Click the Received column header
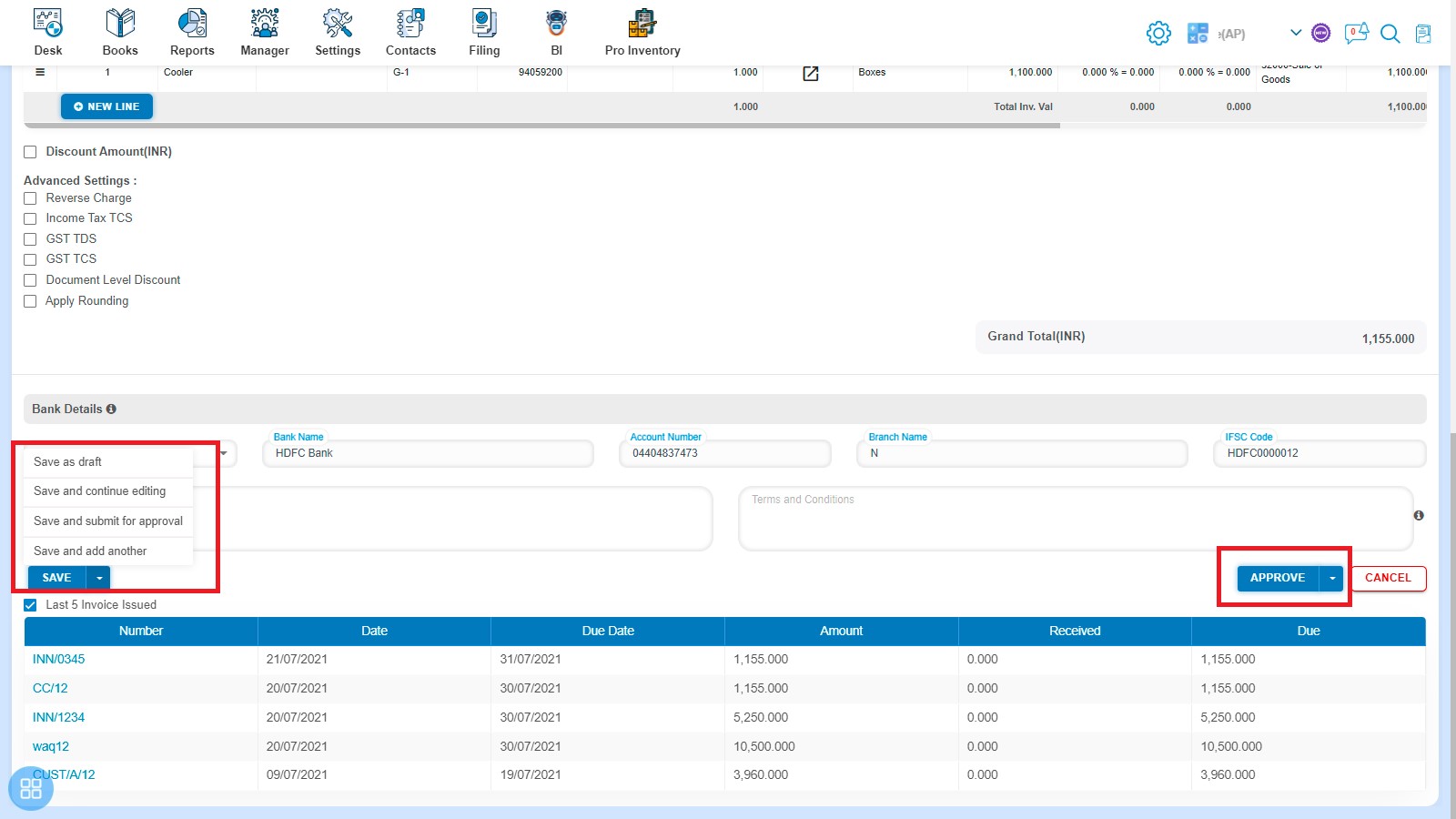The width and height of the screenshot is (1456, 819). [1075, 632]
